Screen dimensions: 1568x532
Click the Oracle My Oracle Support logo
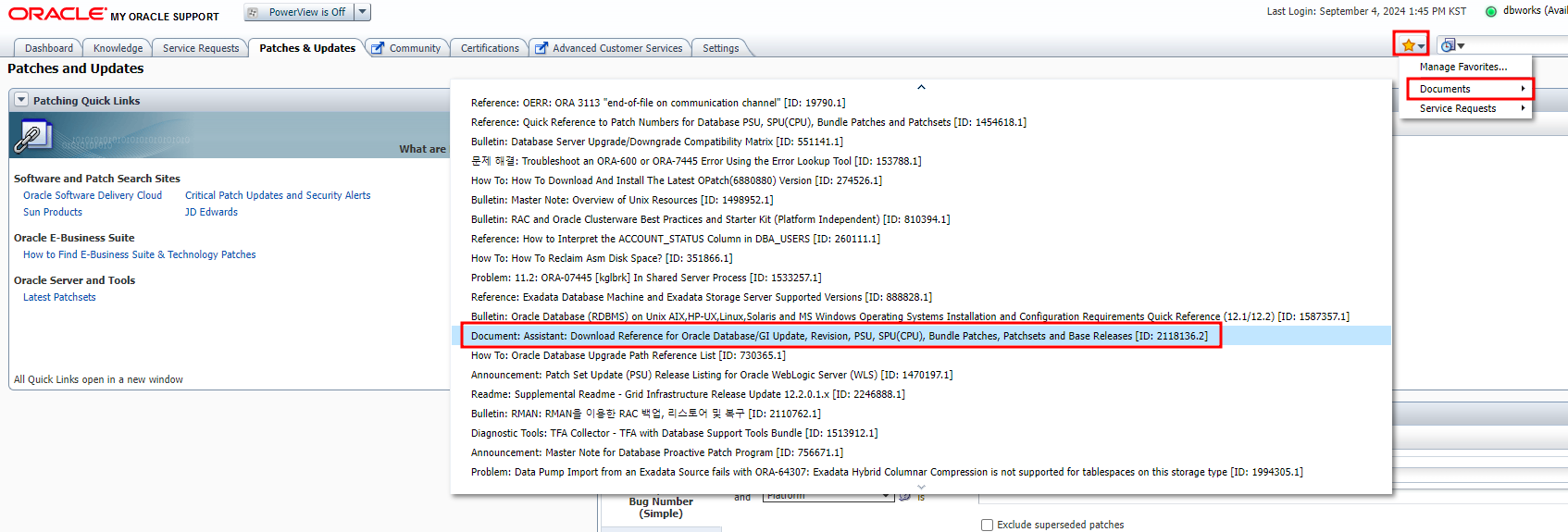point(114,14)
